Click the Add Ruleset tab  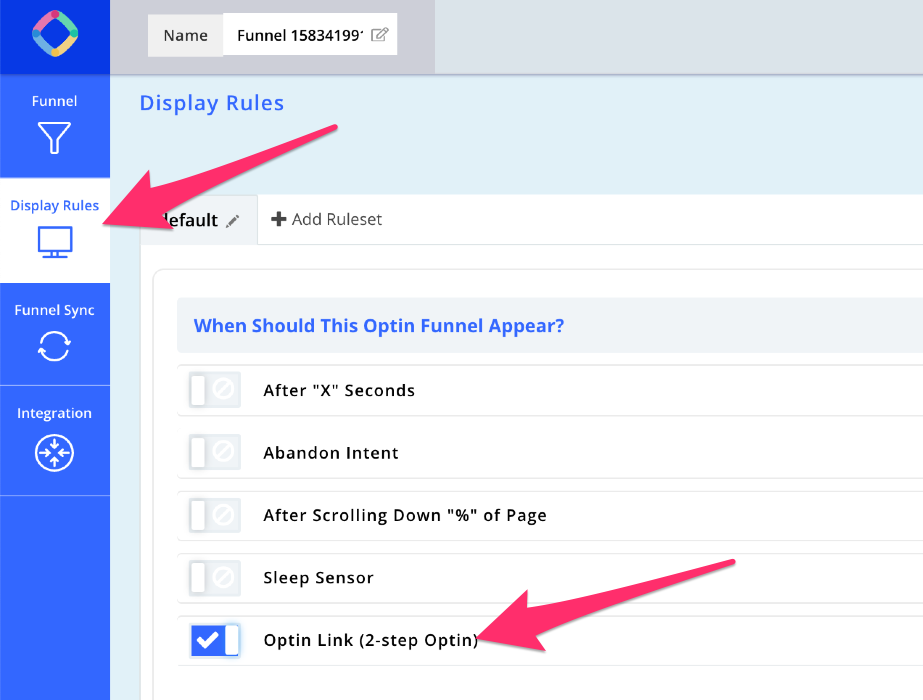(x=327, y=219)
